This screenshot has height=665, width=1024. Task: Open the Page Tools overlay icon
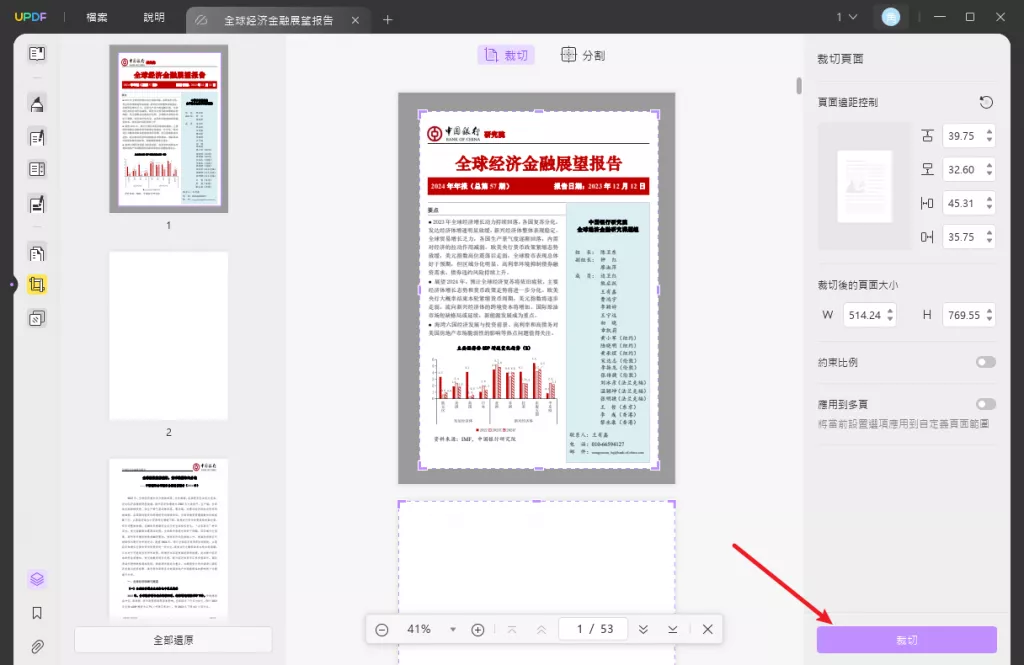(37, 318)
